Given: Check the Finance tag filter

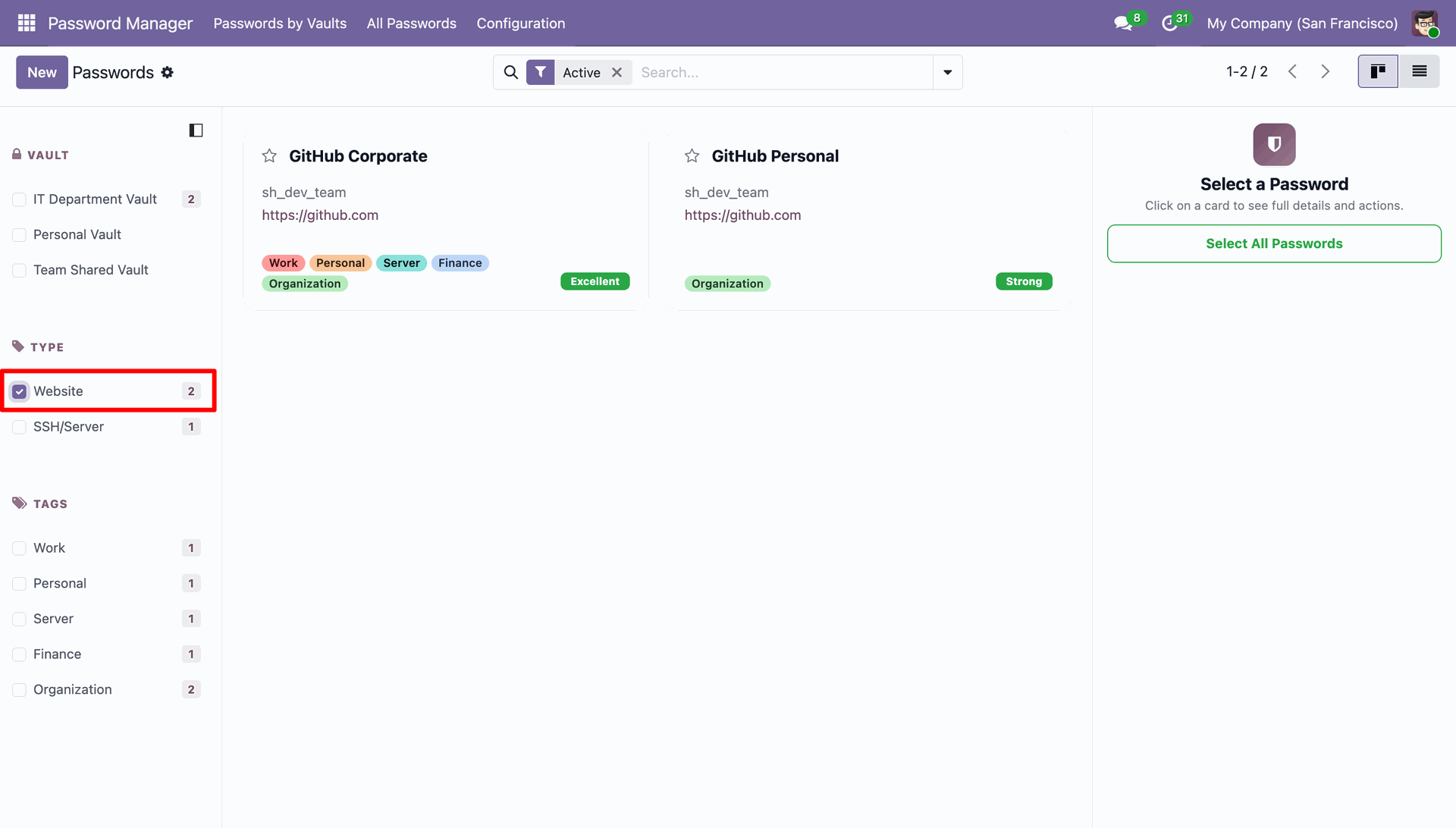Looking at the screenshot, I should pyautogui.click(x=20, y=654).
